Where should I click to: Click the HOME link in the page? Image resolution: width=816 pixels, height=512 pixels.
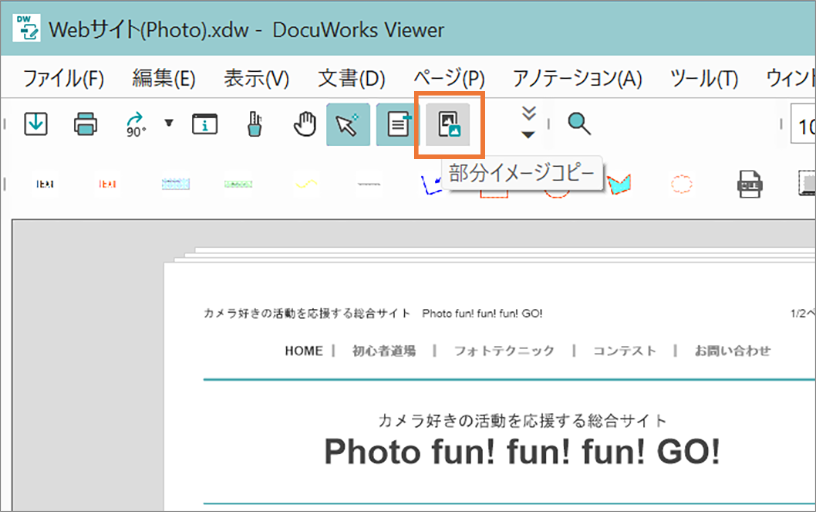[304, 351]
